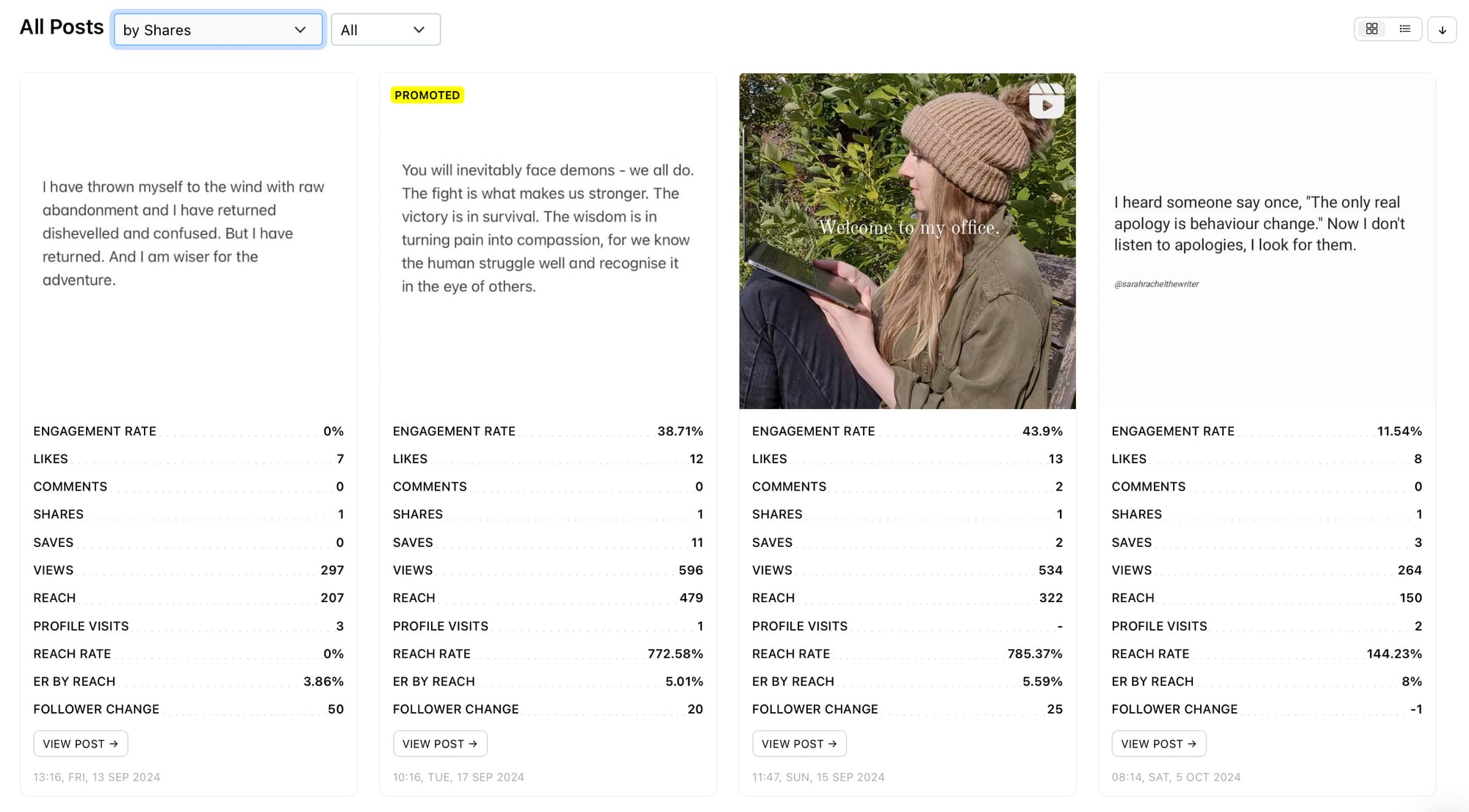
Task: View the post dated 5 Oct 2024
Action: 1158,744
